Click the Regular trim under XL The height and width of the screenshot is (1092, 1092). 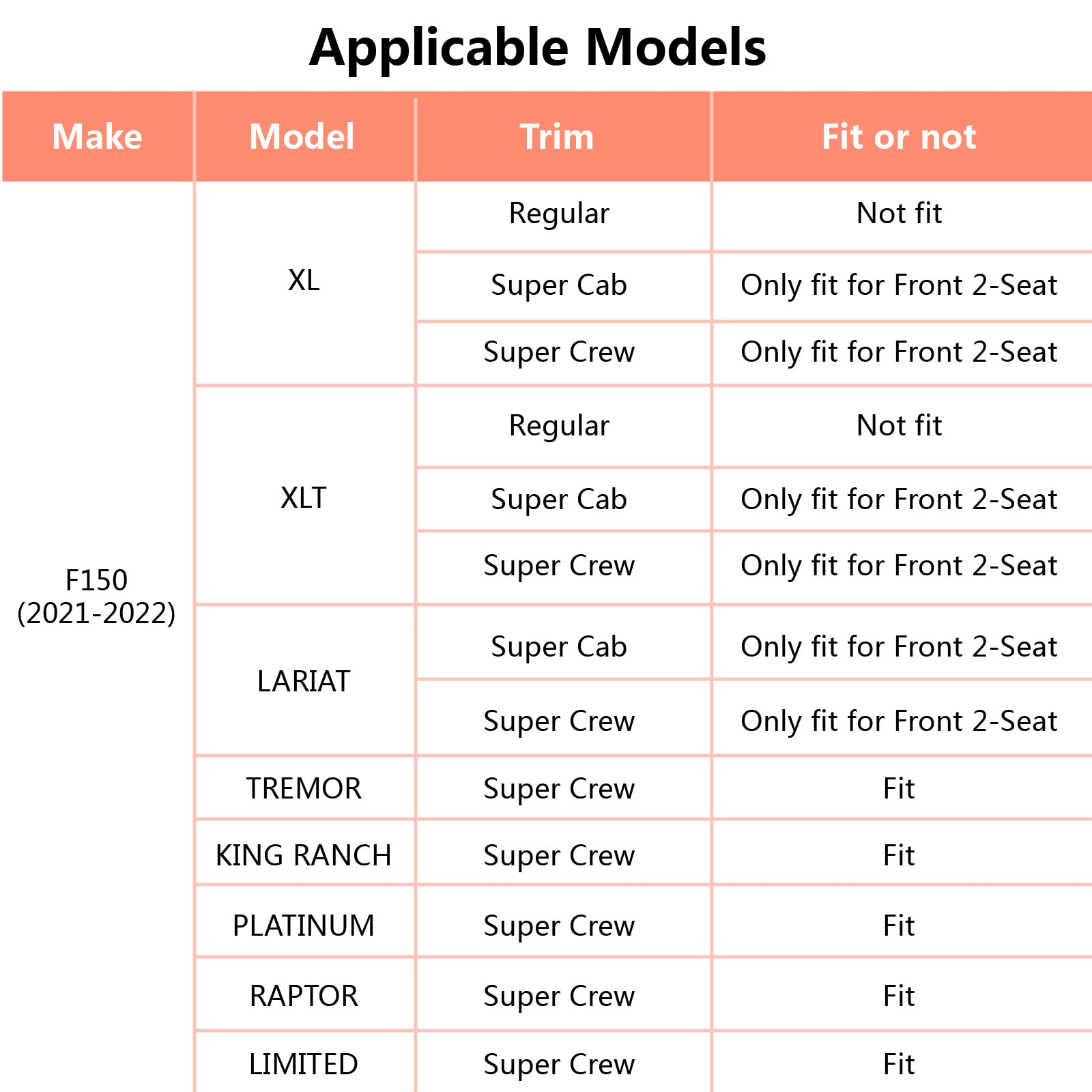[559, 214]
